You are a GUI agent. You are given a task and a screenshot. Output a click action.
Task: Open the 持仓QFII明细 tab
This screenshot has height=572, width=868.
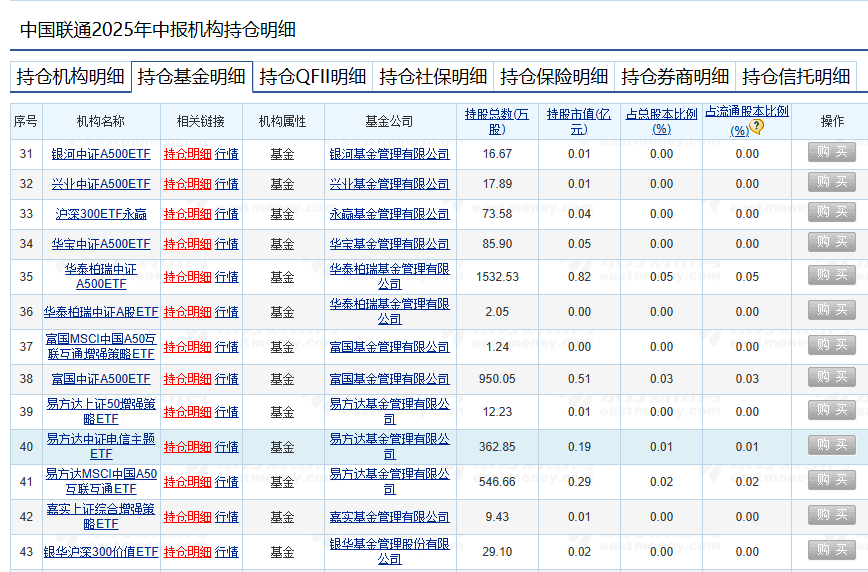coord(312,76)
